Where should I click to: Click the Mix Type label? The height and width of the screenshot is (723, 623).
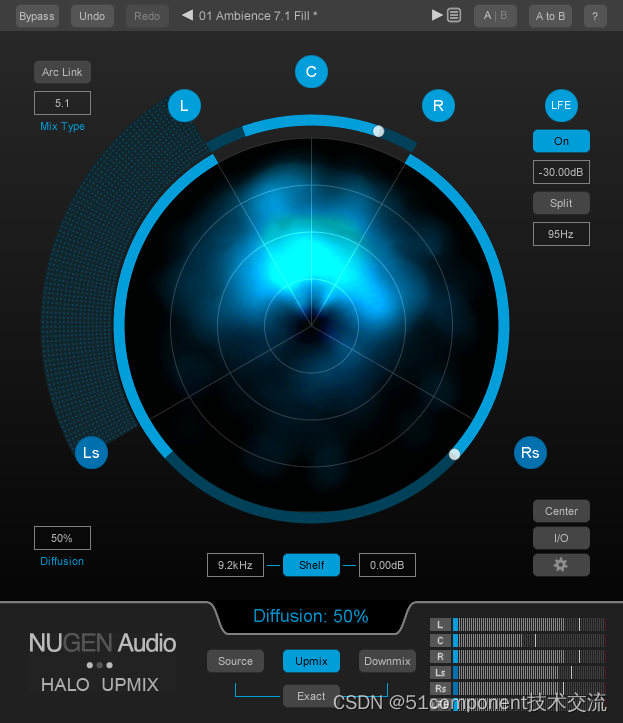[62, 126]
